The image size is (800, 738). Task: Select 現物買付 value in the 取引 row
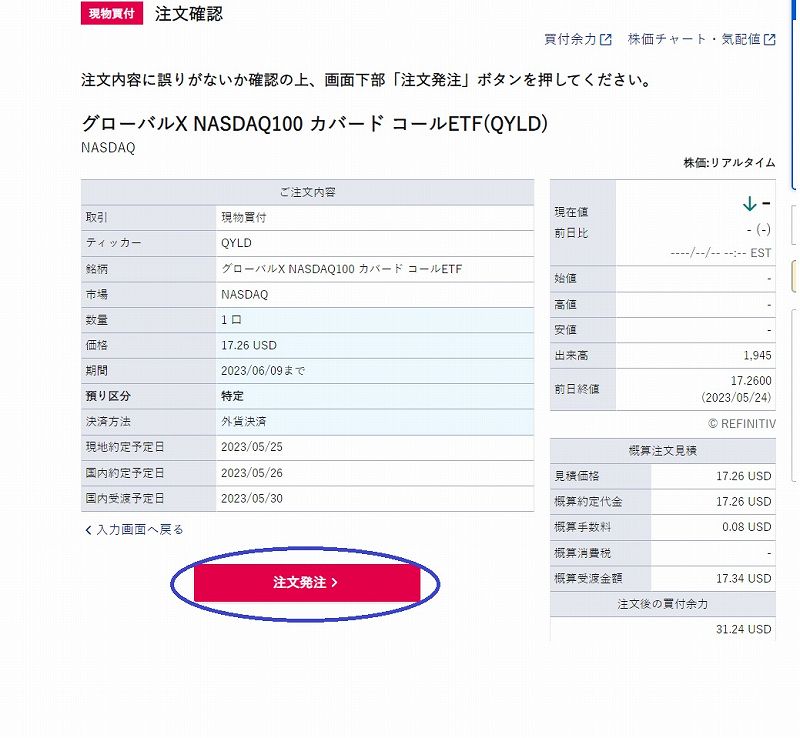(244, 218)
